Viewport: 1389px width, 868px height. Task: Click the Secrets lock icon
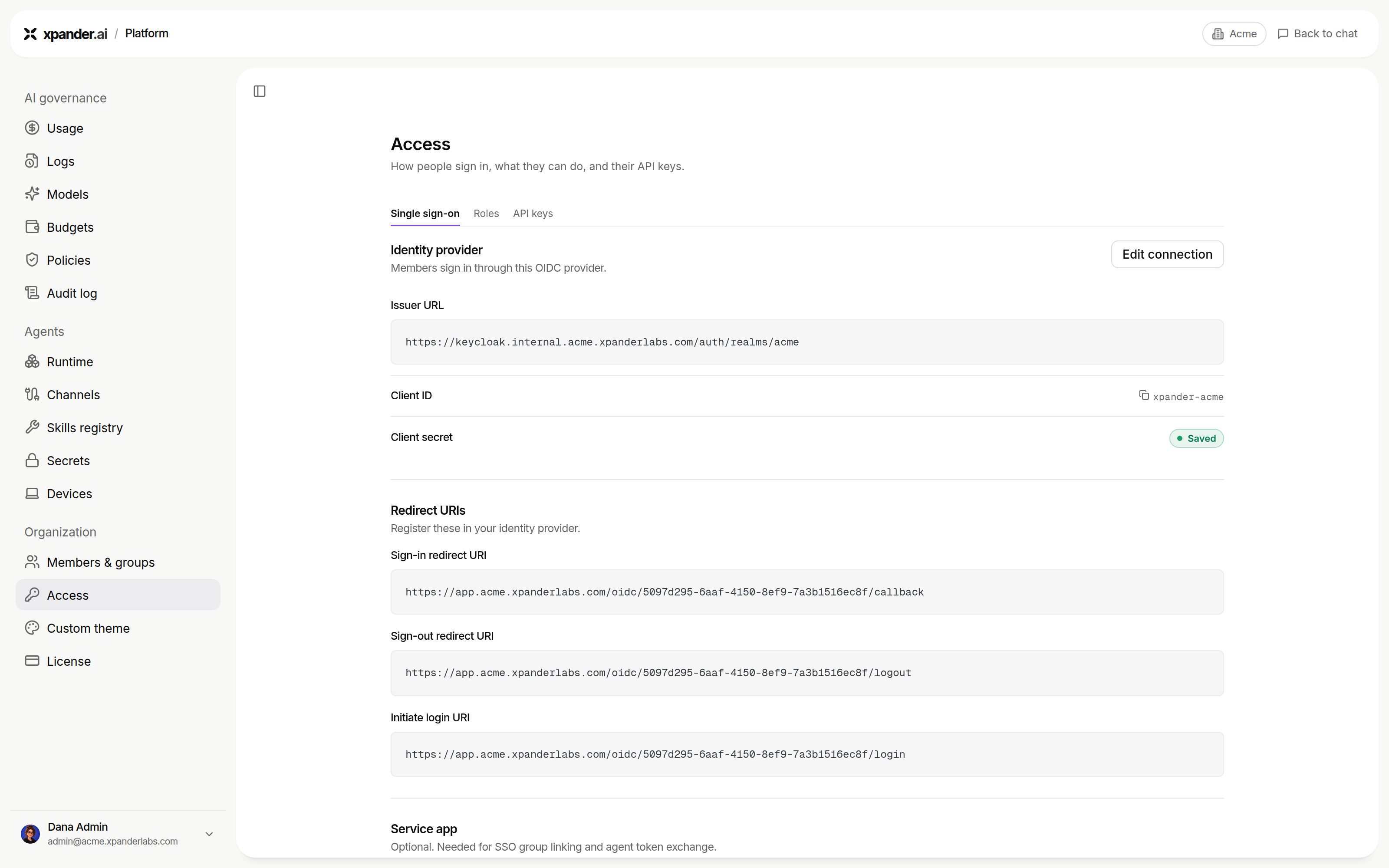[32, 460]
